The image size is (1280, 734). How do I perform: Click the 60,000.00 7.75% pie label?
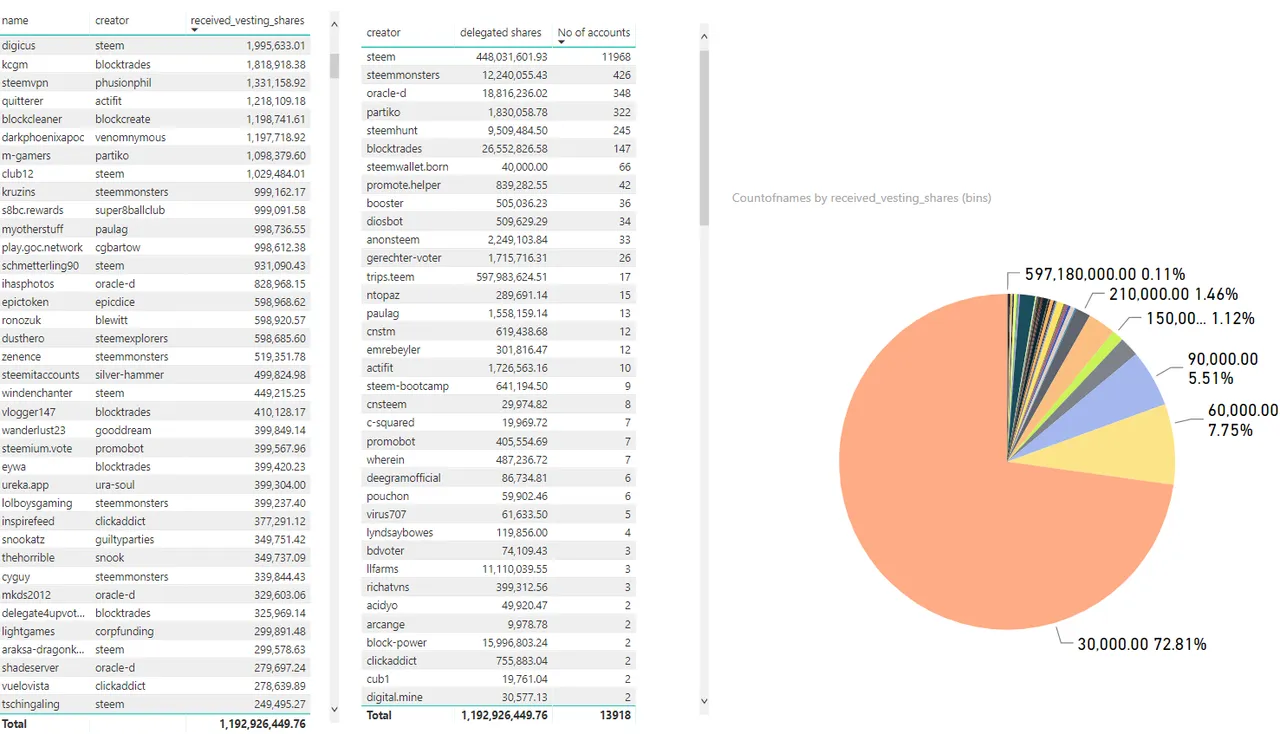(1243, 420)
